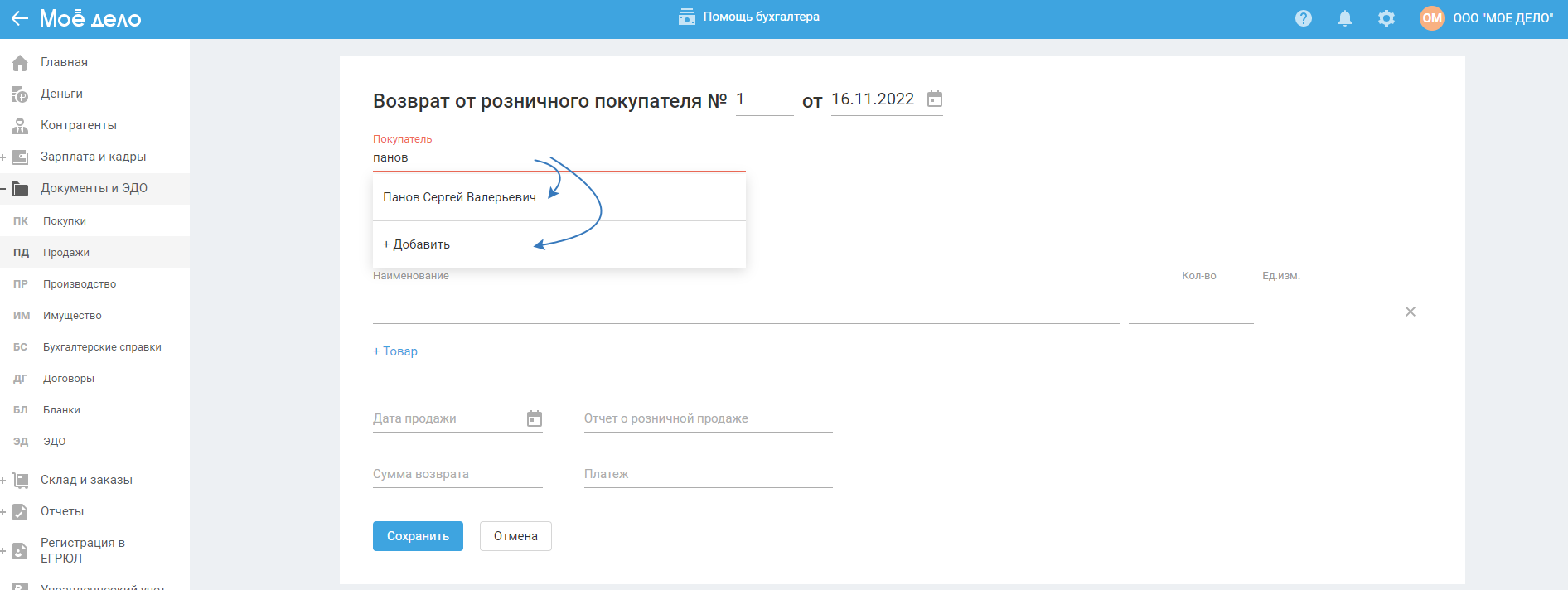The width and height of the screenshot is (1568, 590).
Task: Click the Отчеты checkmark document icon
Action: point(20,512)
